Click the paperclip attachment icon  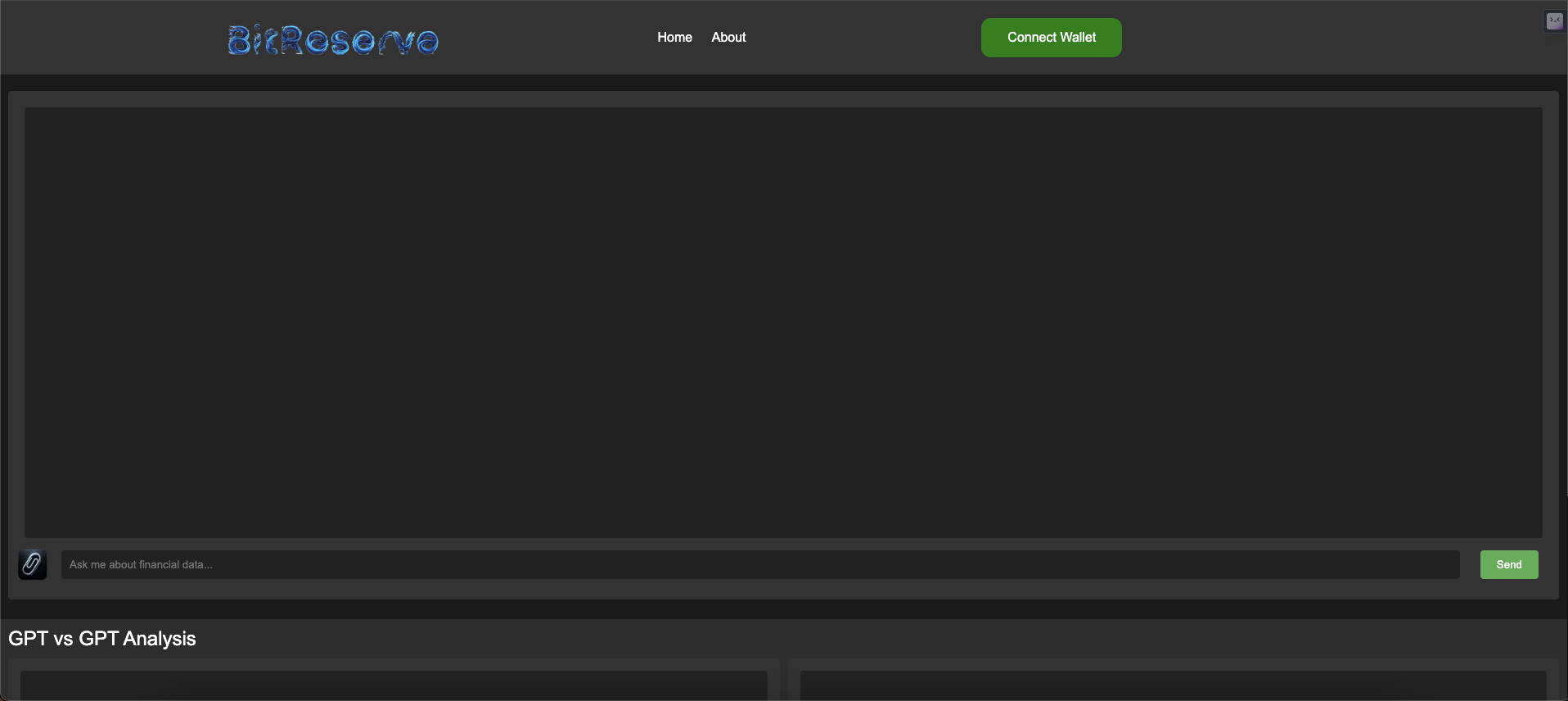[32, 564]
